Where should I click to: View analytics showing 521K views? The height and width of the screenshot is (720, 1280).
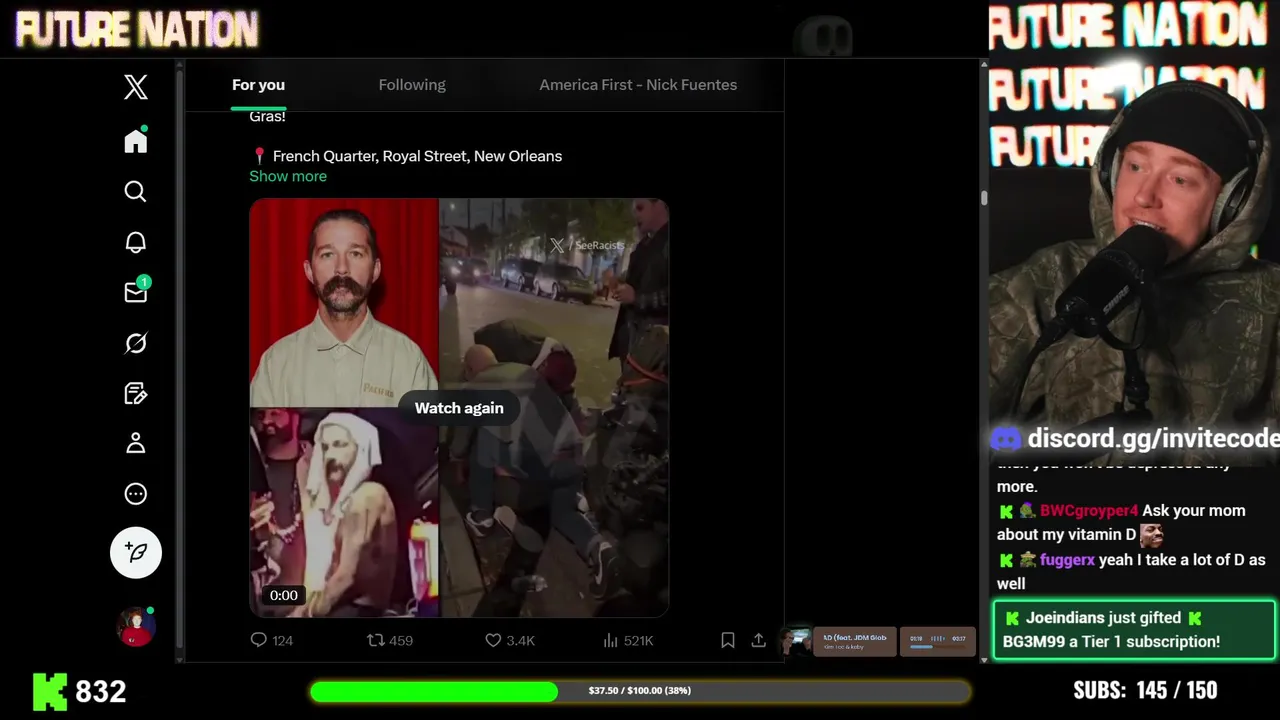[x=628, y=640]
